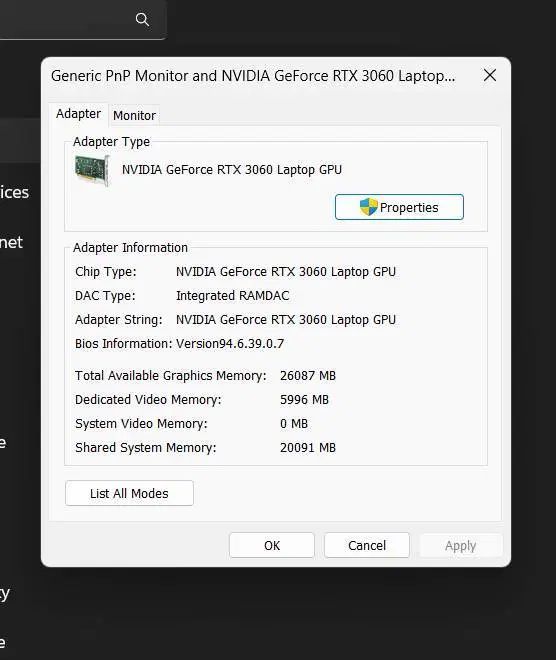
Task: Confirm the dialog with OK
Action: pos(272,546)
